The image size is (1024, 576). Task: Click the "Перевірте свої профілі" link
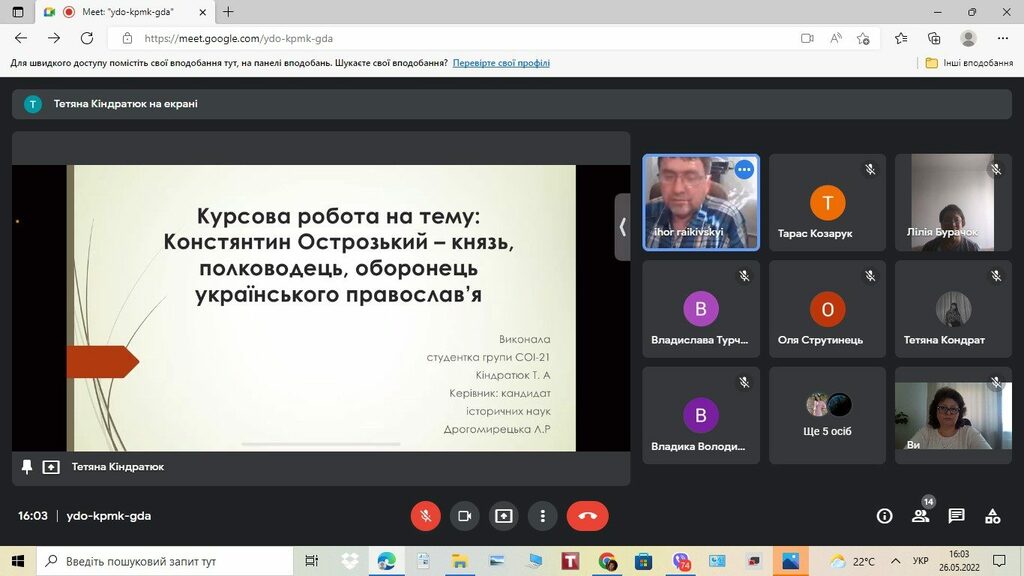click(x=501, y=63)
